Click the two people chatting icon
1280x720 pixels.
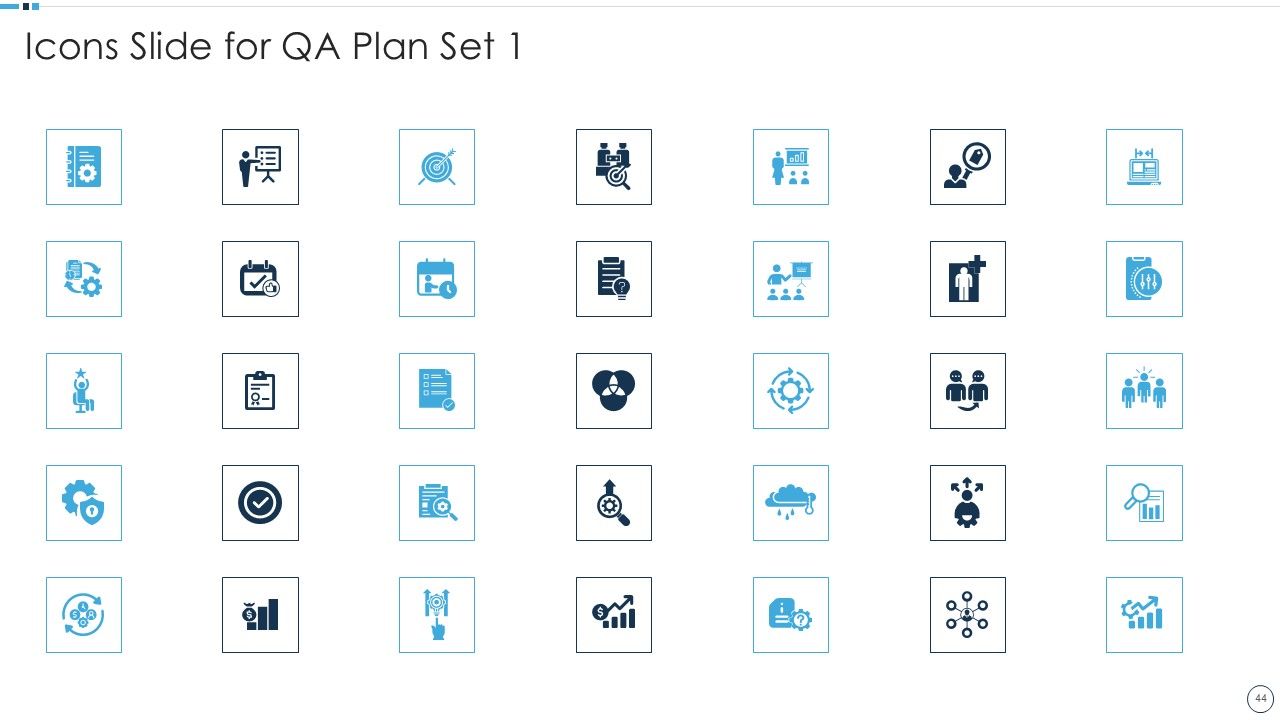(967, 391)
